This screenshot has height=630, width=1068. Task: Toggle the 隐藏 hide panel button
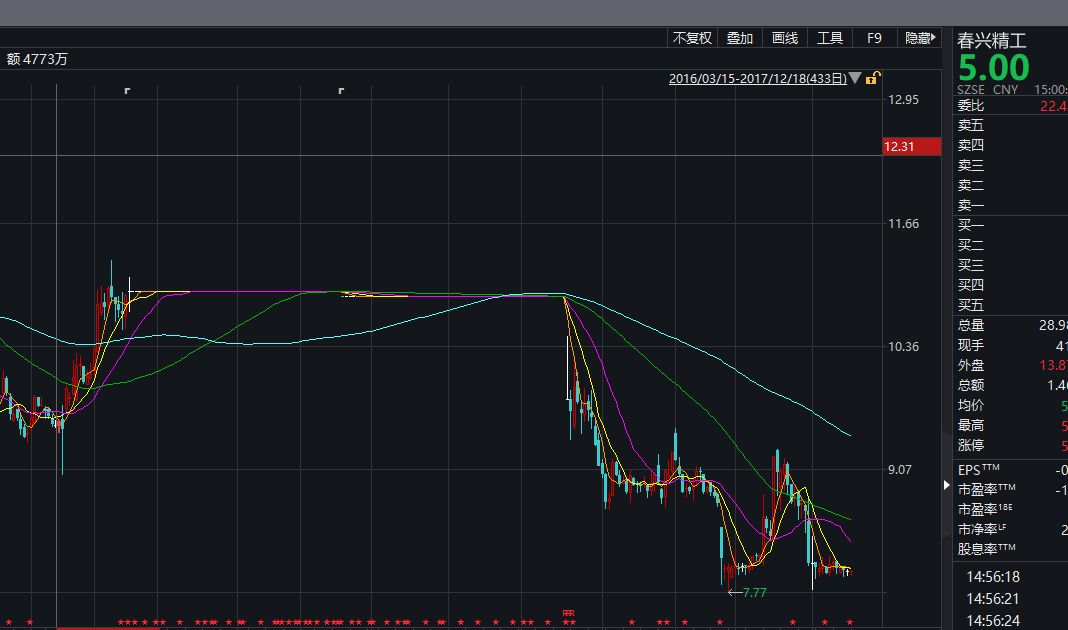920,38
